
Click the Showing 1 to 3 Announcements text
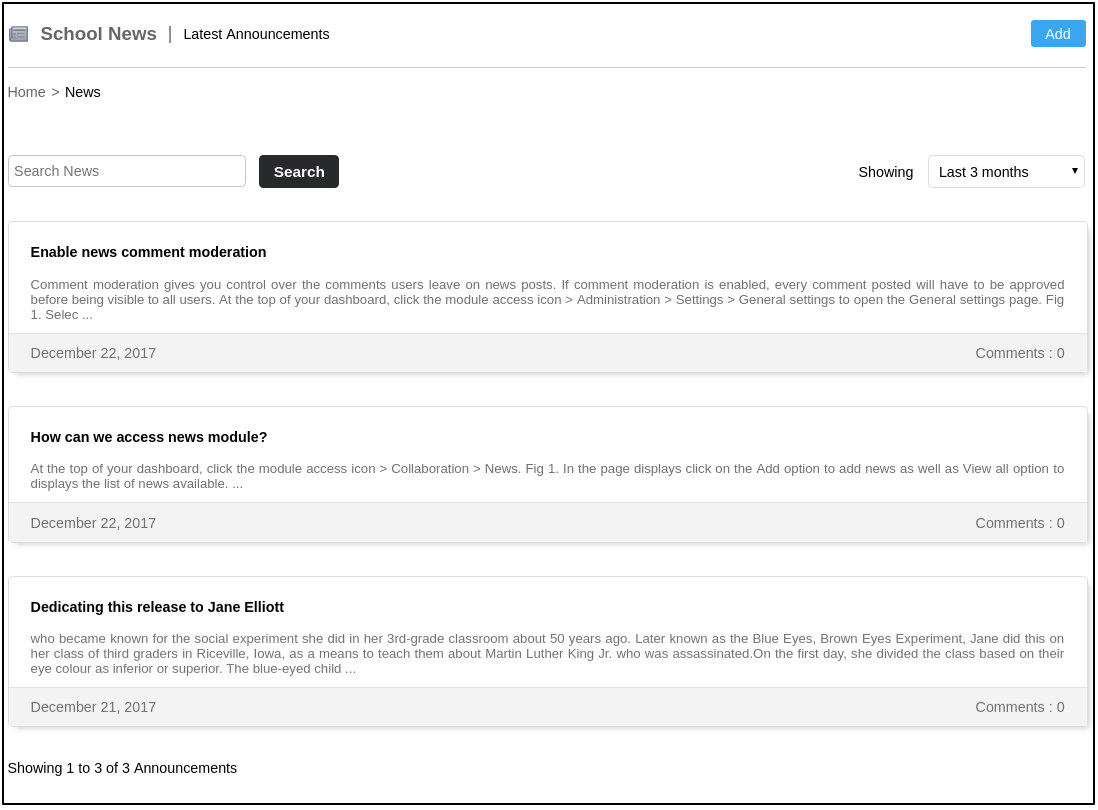122,768
